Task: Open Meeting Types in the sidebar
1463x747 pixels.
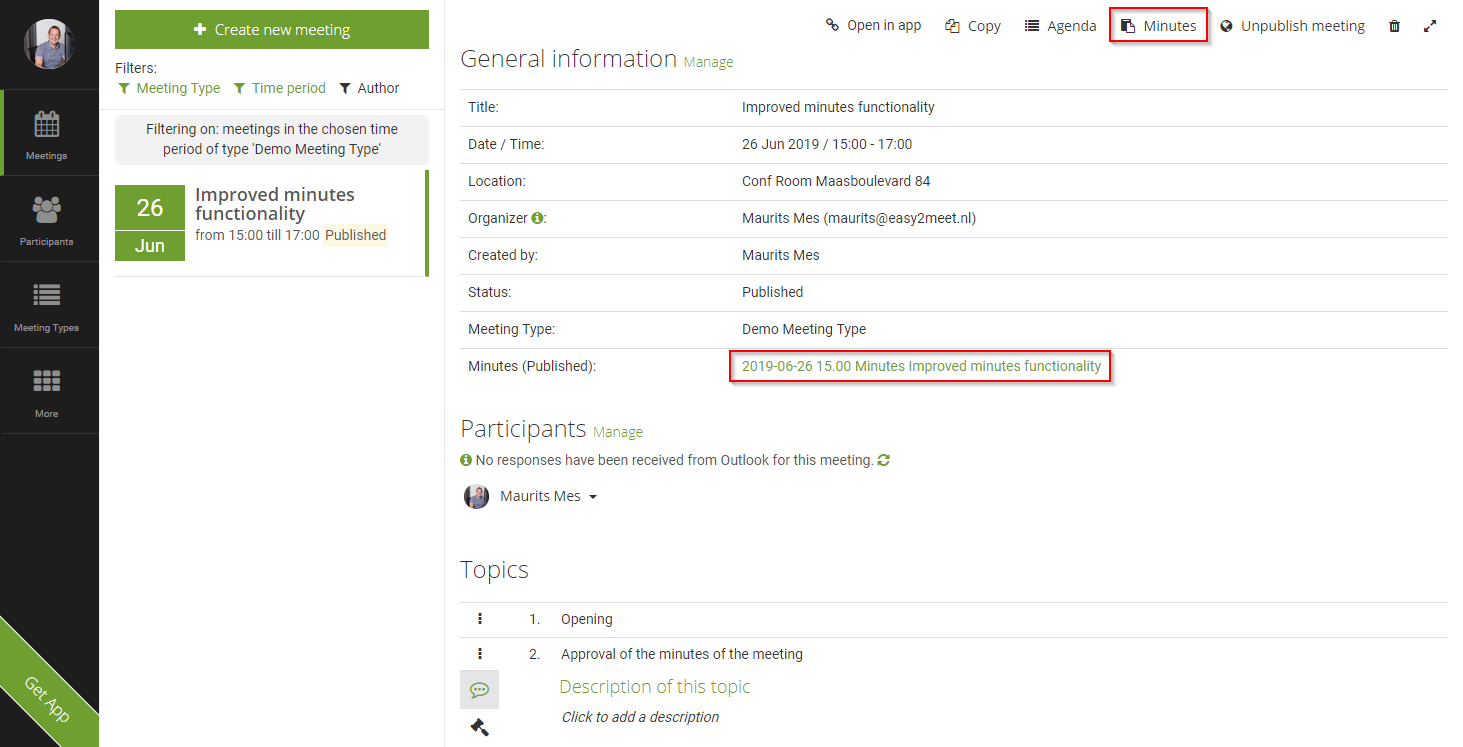Action: click(47, 306)
